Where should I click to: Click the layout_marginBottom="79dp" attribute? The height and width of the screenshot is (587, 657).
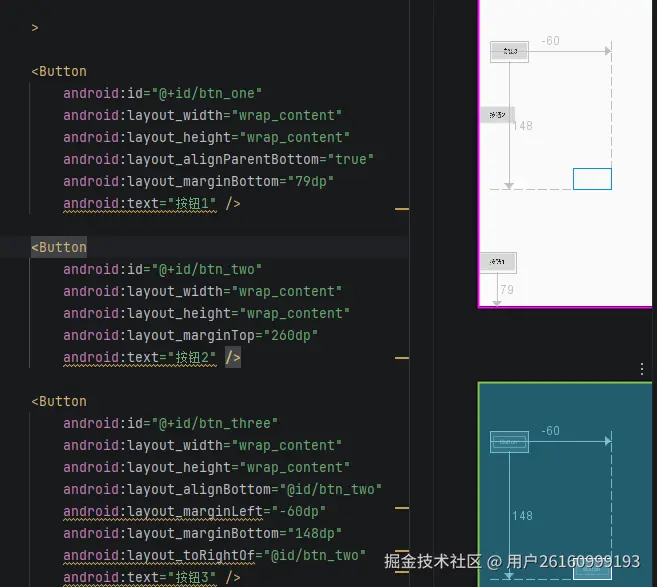(x=199, y=181)
